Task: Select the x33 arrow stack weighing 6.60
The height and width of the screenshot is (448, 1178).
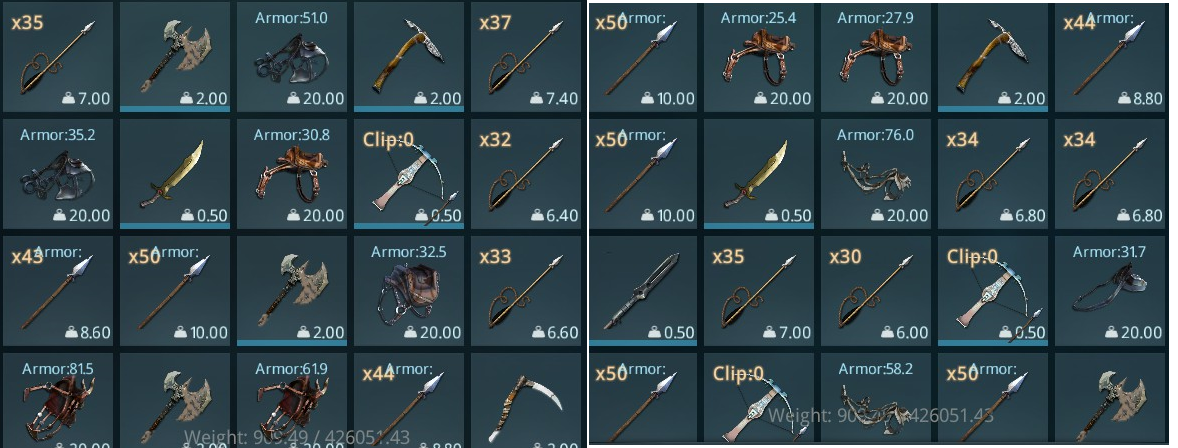Action: click(x=526, y=292)
